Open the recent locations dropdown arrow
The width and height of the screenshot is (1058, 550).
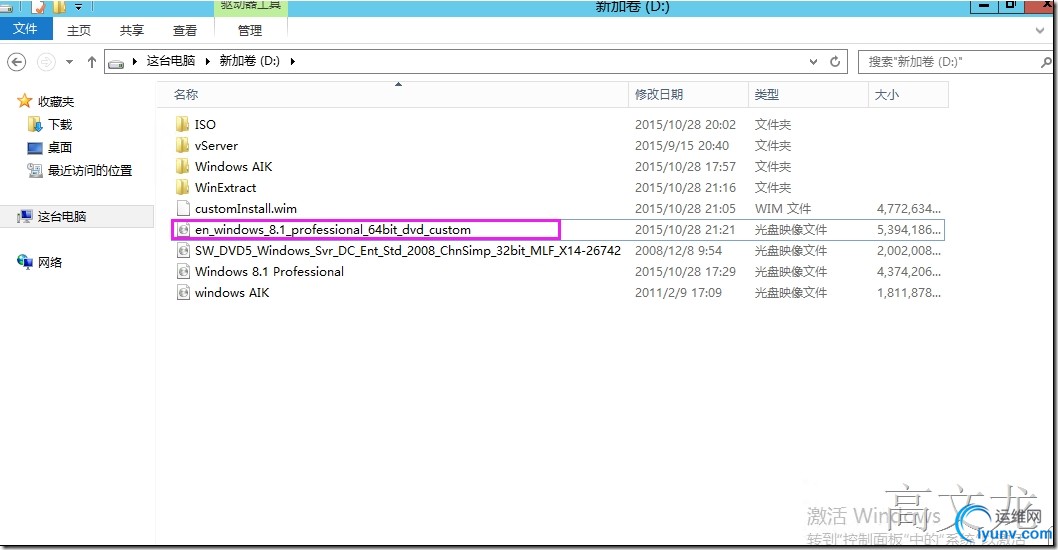[69, 62]
